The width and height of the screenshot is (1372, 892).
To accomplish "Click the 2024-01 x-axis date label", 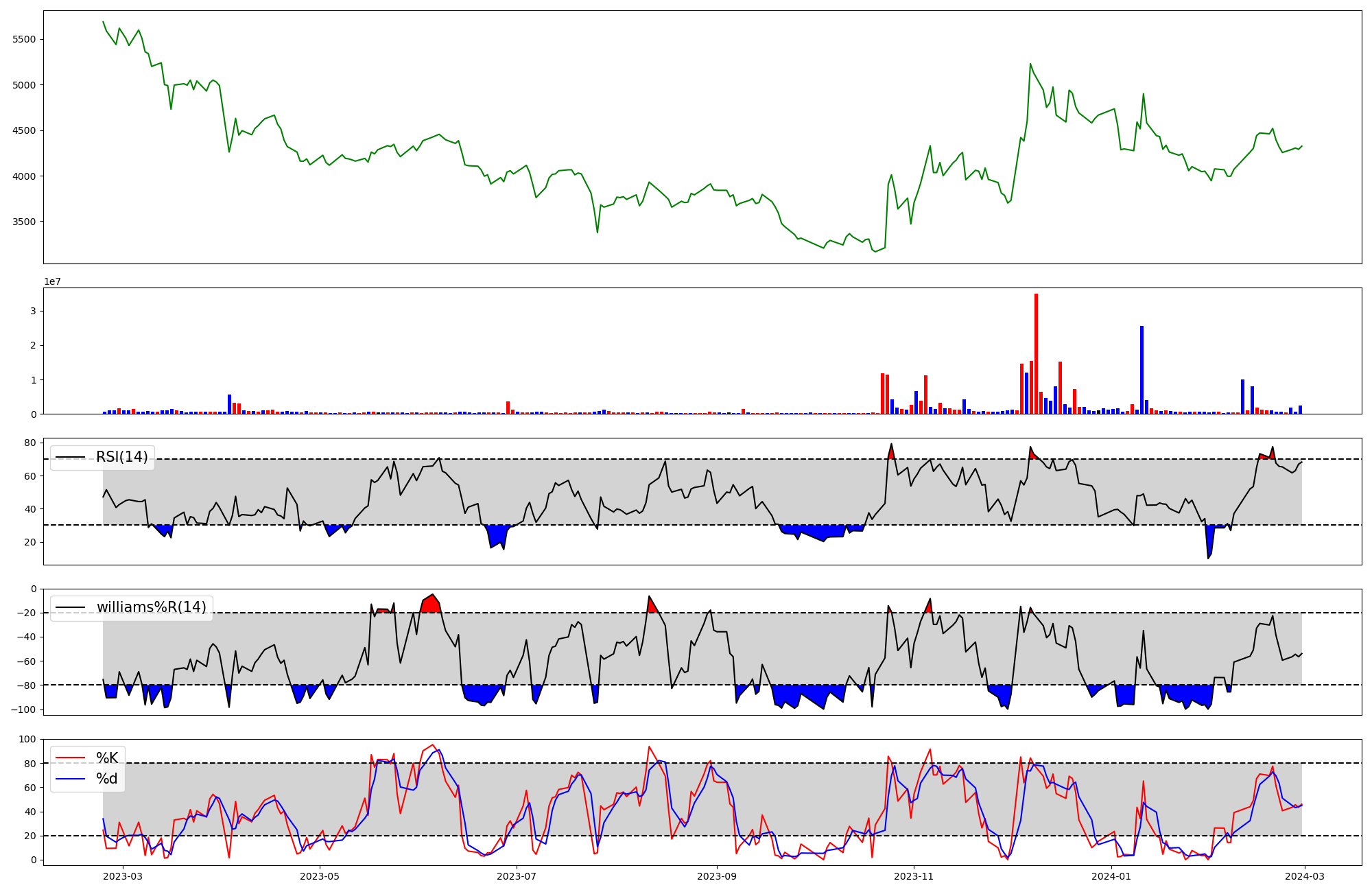I will click(1111, 876).
